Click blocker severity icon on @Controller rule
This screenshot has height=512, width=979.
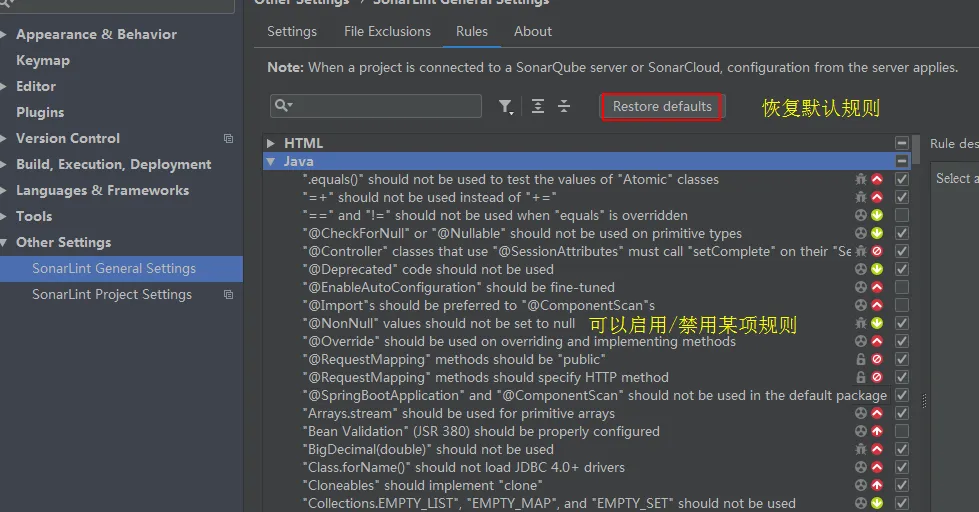click(877, 252)
